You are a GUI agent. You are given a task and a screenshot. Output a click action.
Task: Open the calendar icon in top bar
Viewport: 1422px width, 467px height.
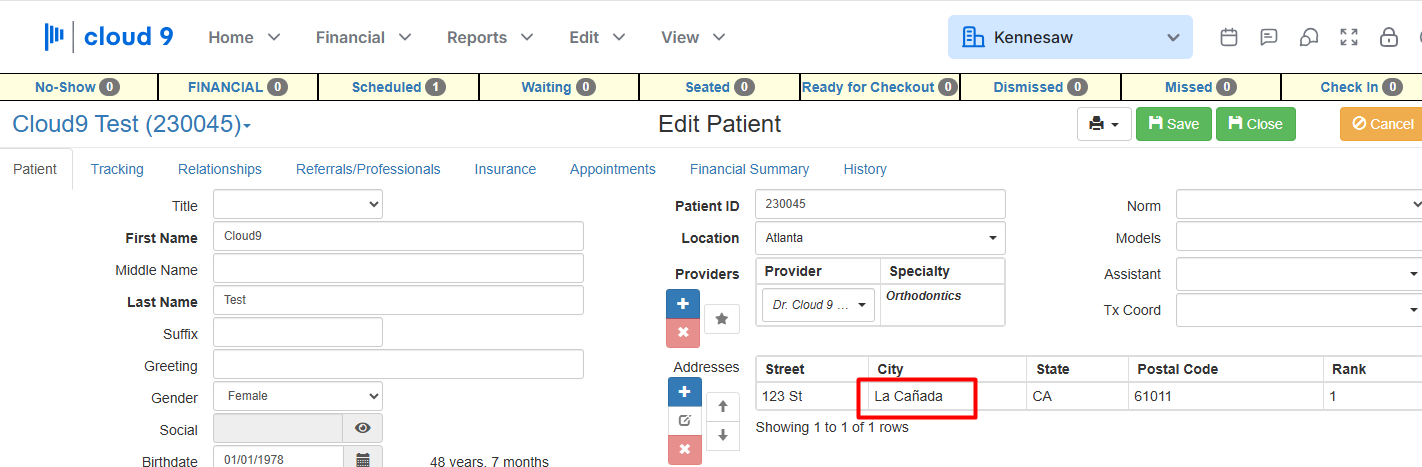1229,37
